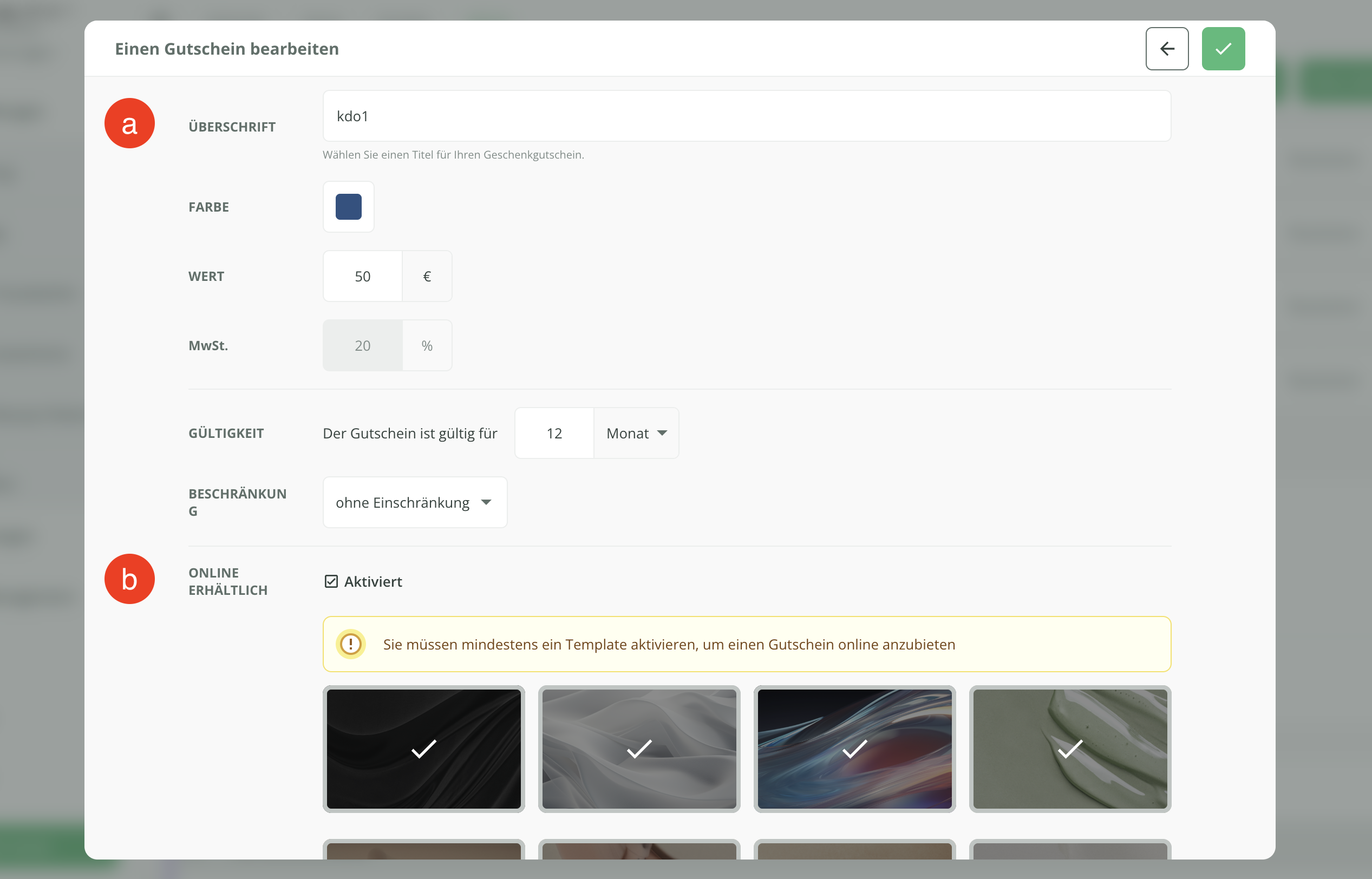Toggle the Aktiviert checkbox
This screenshot has height=879, width=1372.
click(331, 581)
